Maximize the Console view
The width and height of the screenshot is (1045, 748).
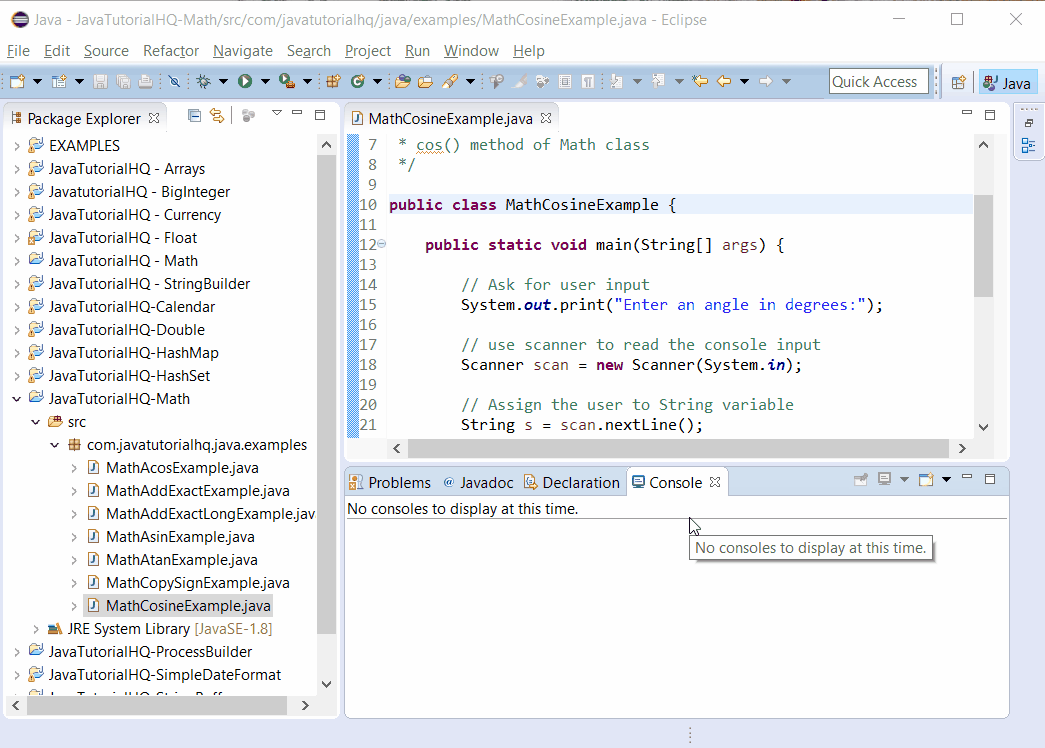[x=990, y=480]
